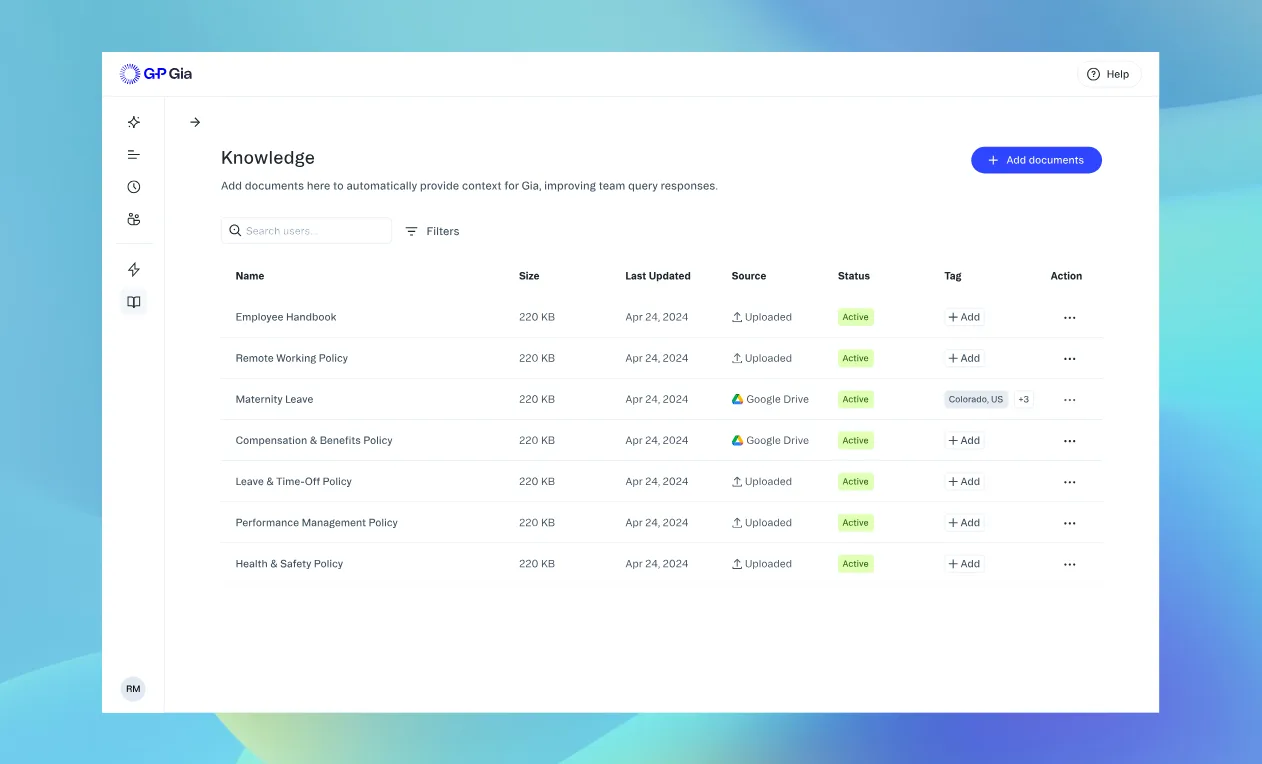The height and width of the screenshot is (764, 1262).
Task: Click the G-P Gia logo
Action: (156, 74)
